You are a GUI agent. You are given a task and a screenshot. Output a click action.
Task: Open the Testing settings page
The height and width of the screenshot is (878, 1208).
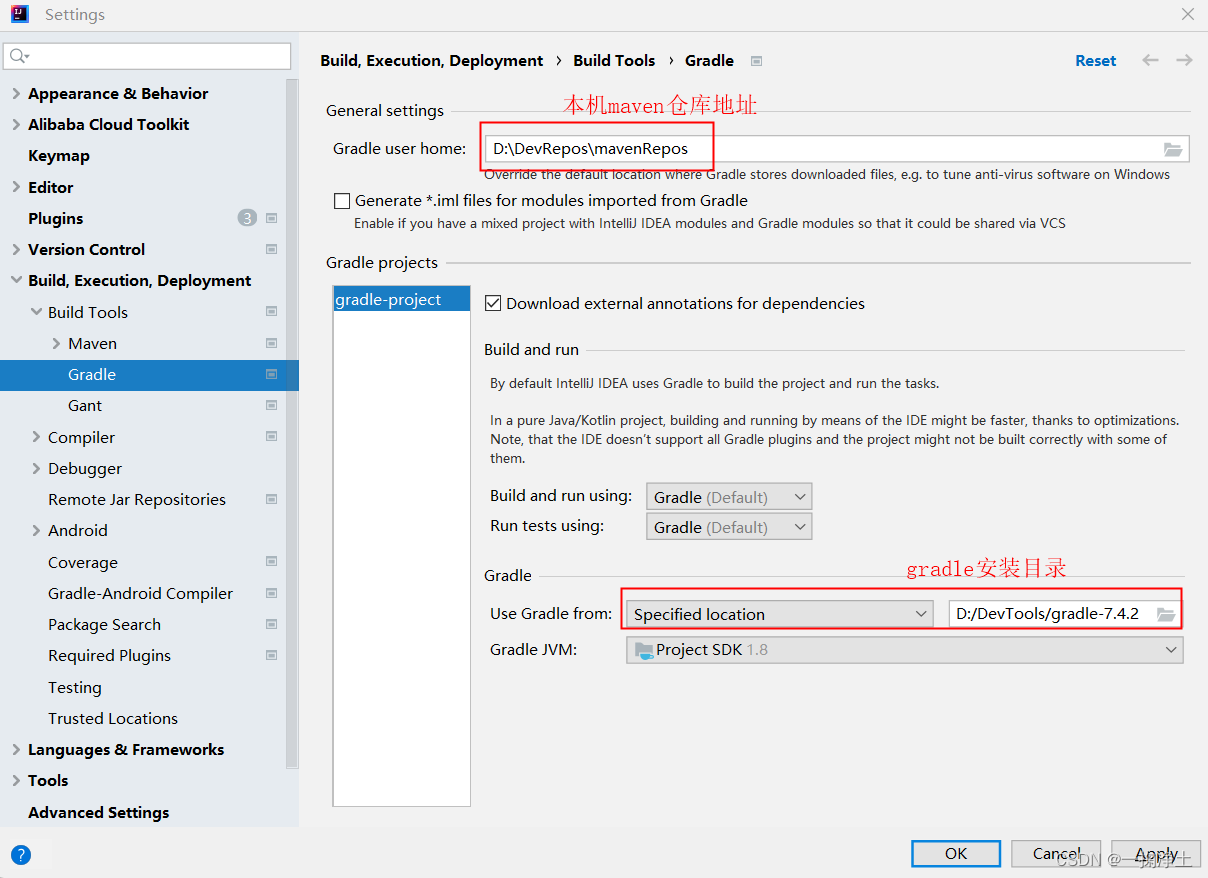tap(75, 687)
